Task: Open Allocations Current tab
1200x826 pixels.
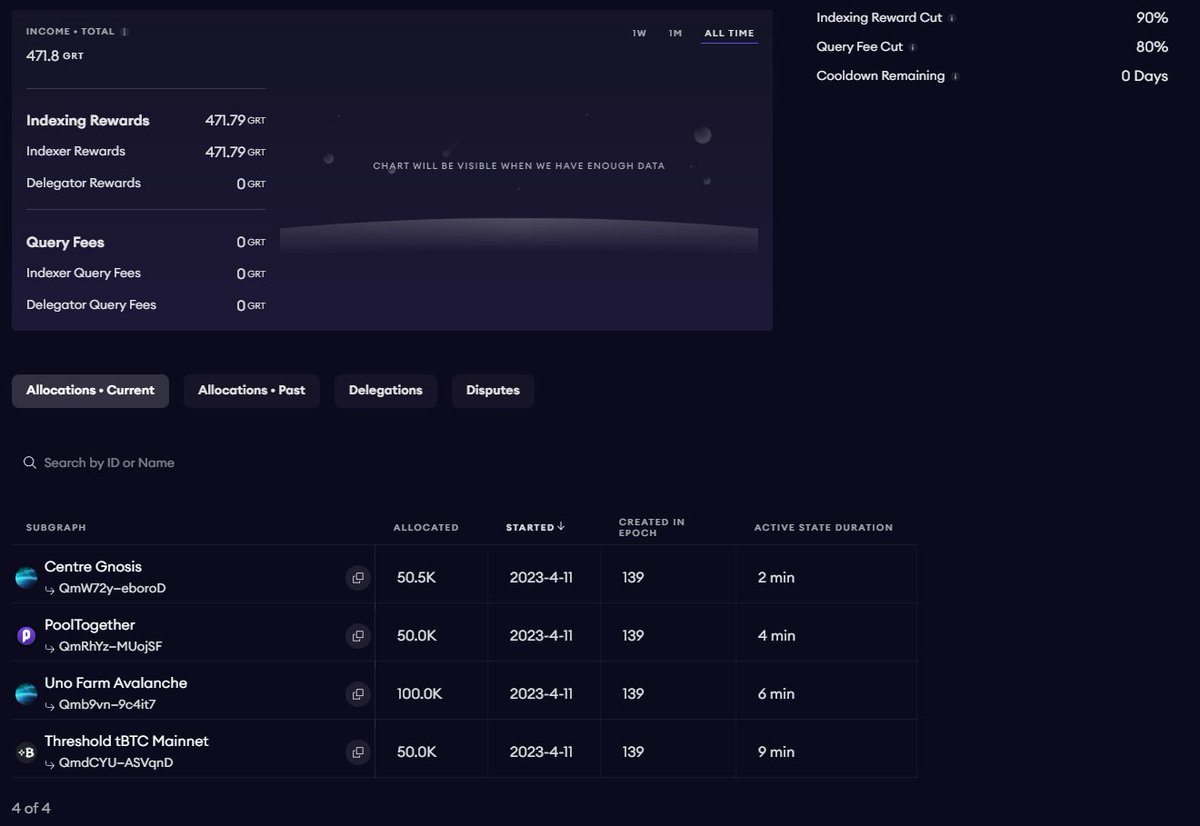Action: pyautogui.click(x=90, y=390)
